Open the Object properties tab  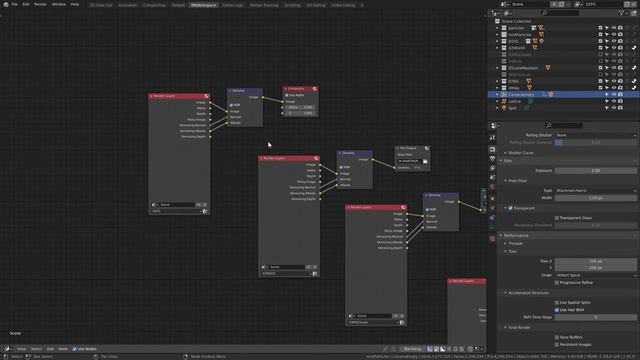[x=492, y=199]
